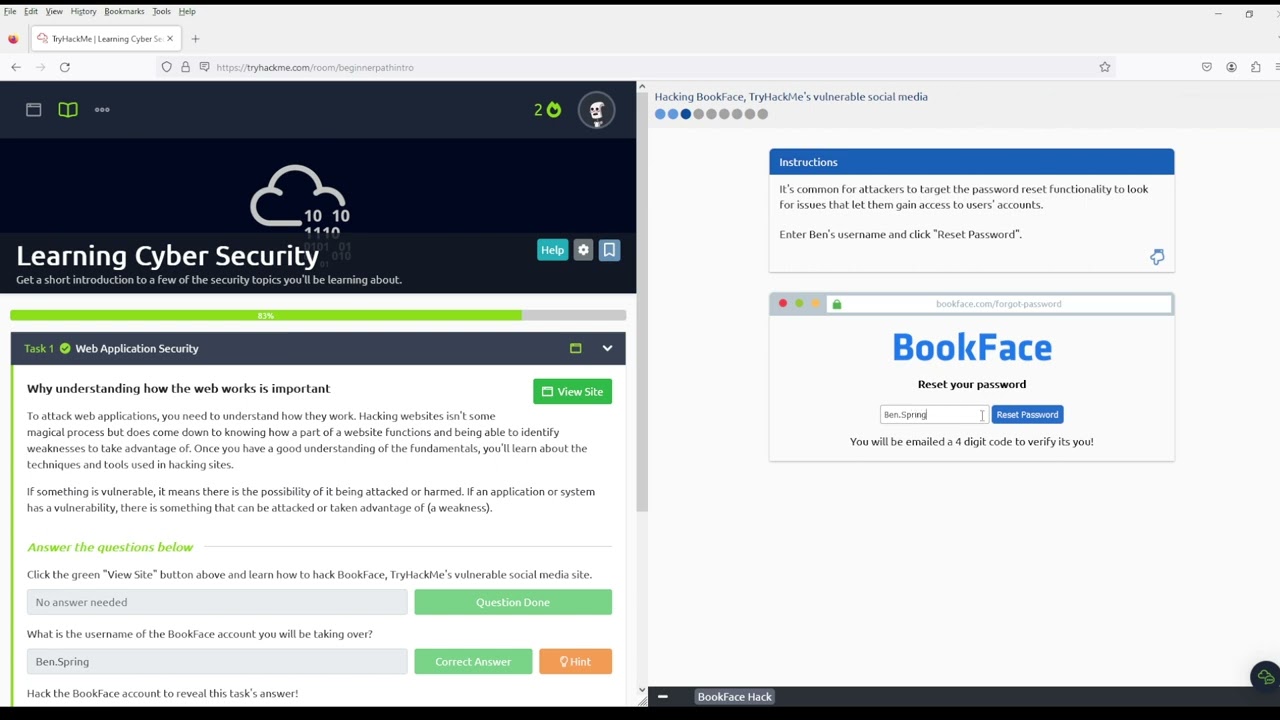Click the first step dot under Hacking BookFace

point(660,114)
